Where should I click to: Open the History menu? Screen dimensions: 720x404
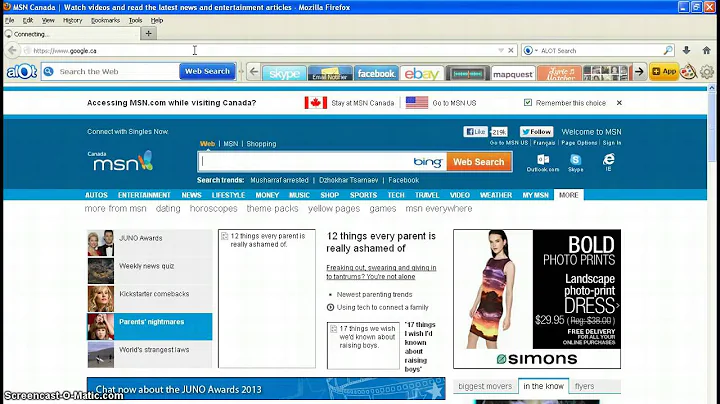pyautogui.click(x=73, y=20)
